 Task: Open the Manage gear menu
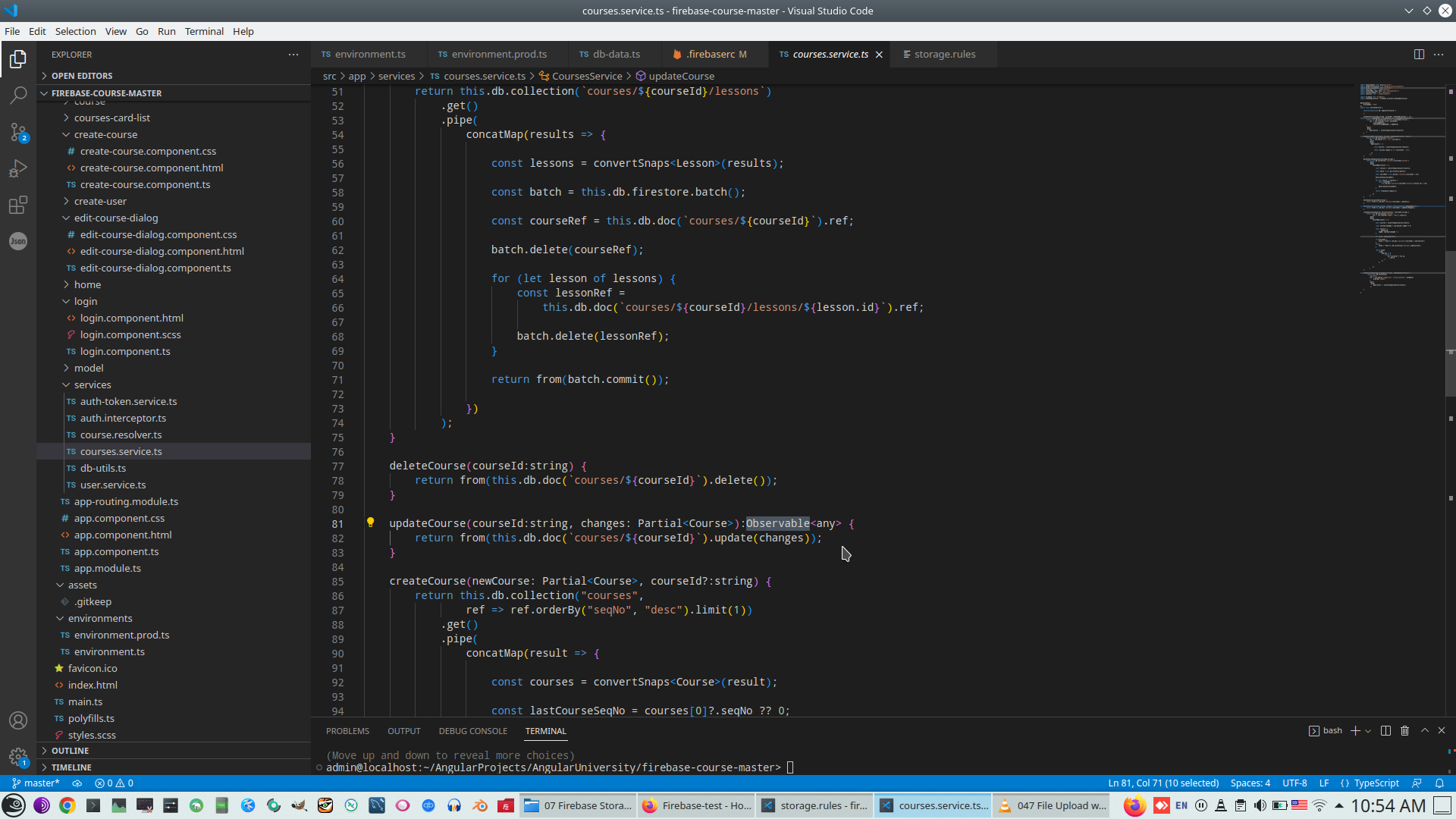pyautogui.click(x=18, y=757)
